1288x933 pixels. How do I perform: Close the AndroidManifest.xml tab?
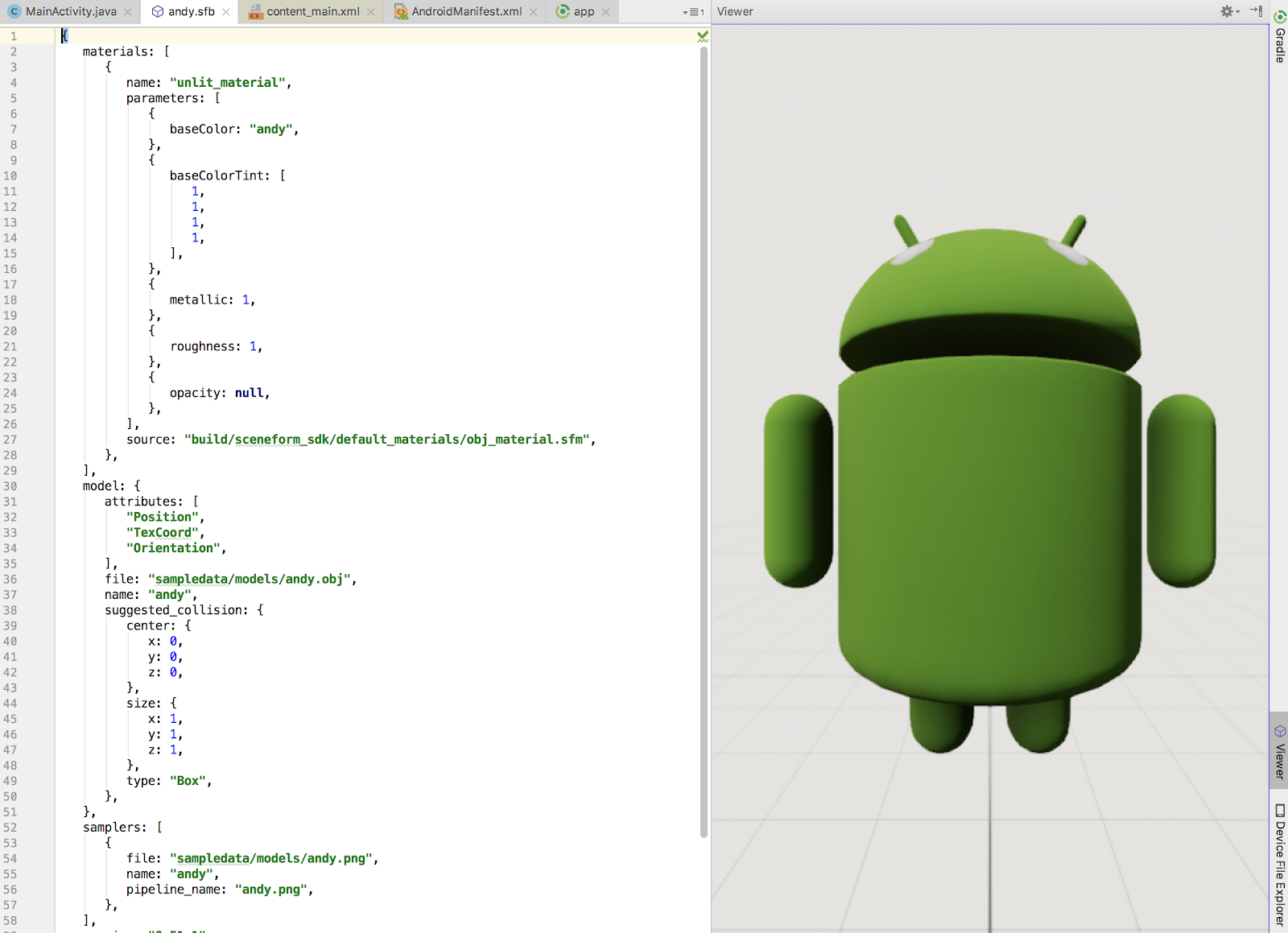(533, 12)
